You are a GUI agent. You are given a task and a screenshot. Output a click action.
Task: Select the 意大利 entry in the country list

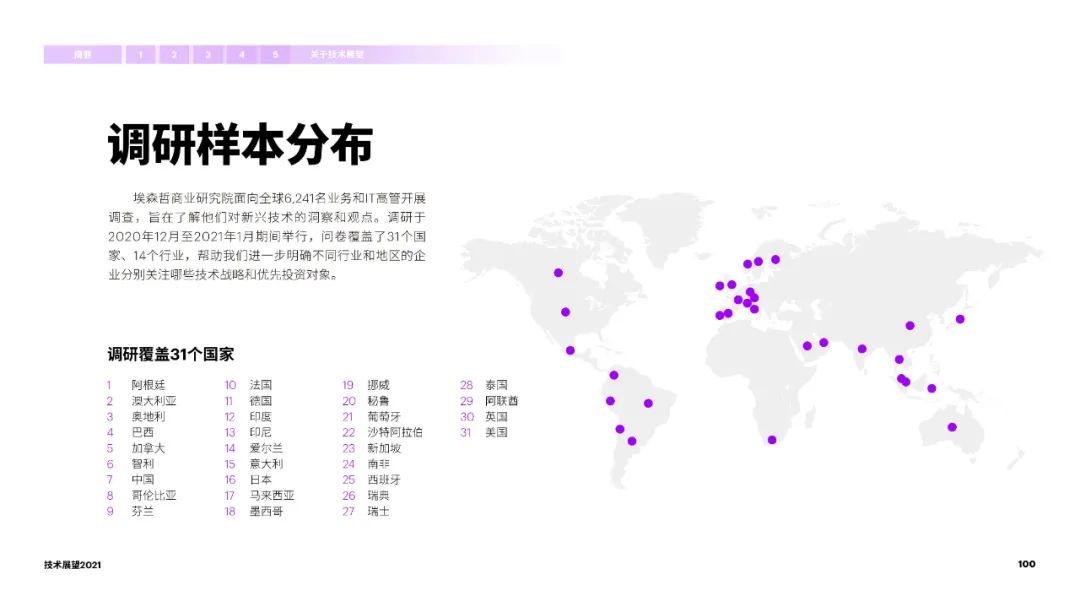pos(266,464)
